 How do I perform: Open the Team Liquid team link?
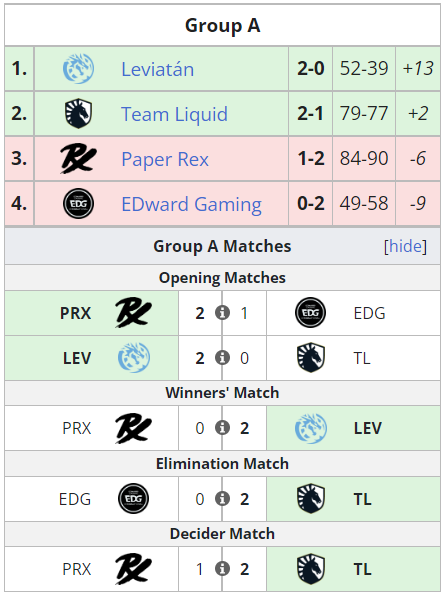coord(174,114)
